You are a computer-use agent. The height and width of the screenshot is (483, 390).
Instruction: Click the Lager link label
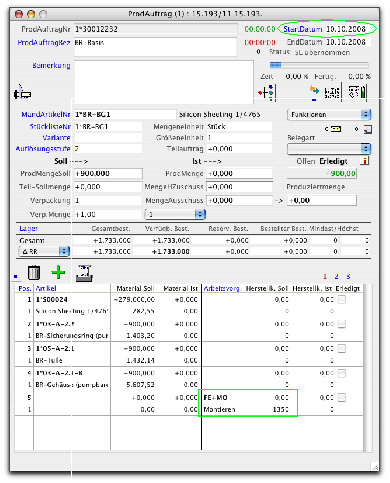[28, 229]
